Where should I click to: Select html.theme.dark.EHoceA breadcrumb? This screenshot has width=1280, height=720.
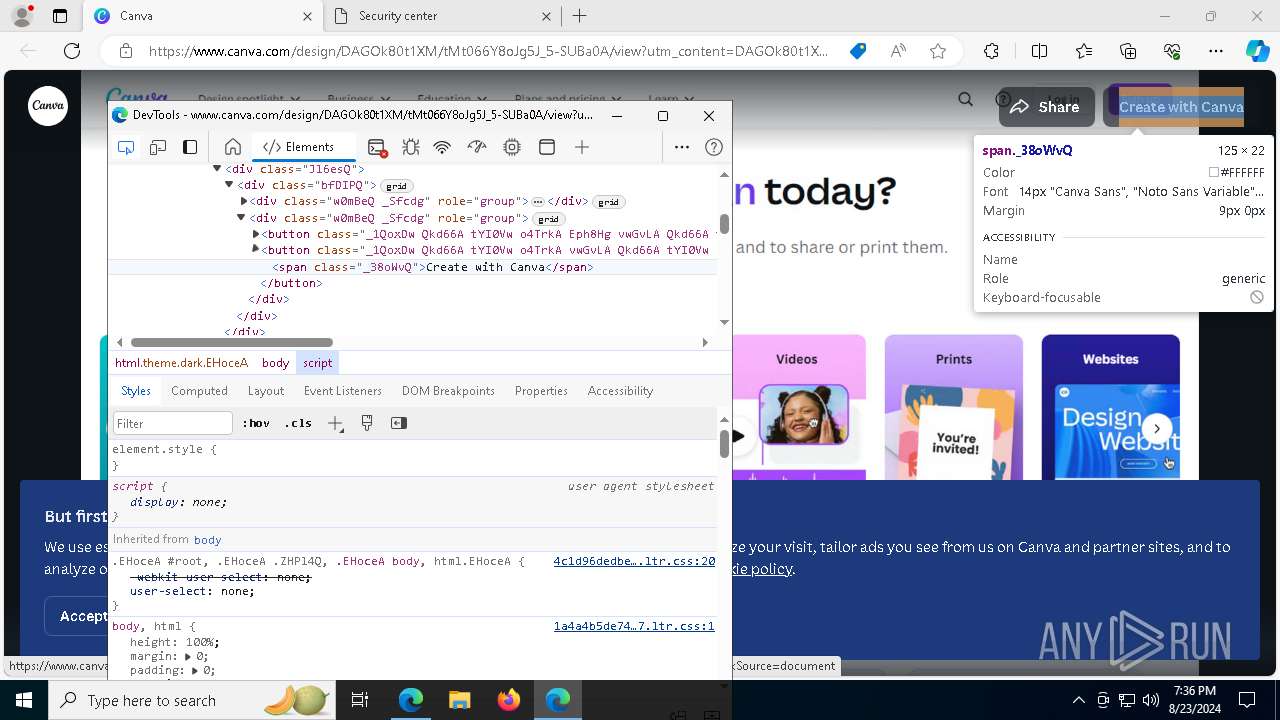click(x=181, y=363)
